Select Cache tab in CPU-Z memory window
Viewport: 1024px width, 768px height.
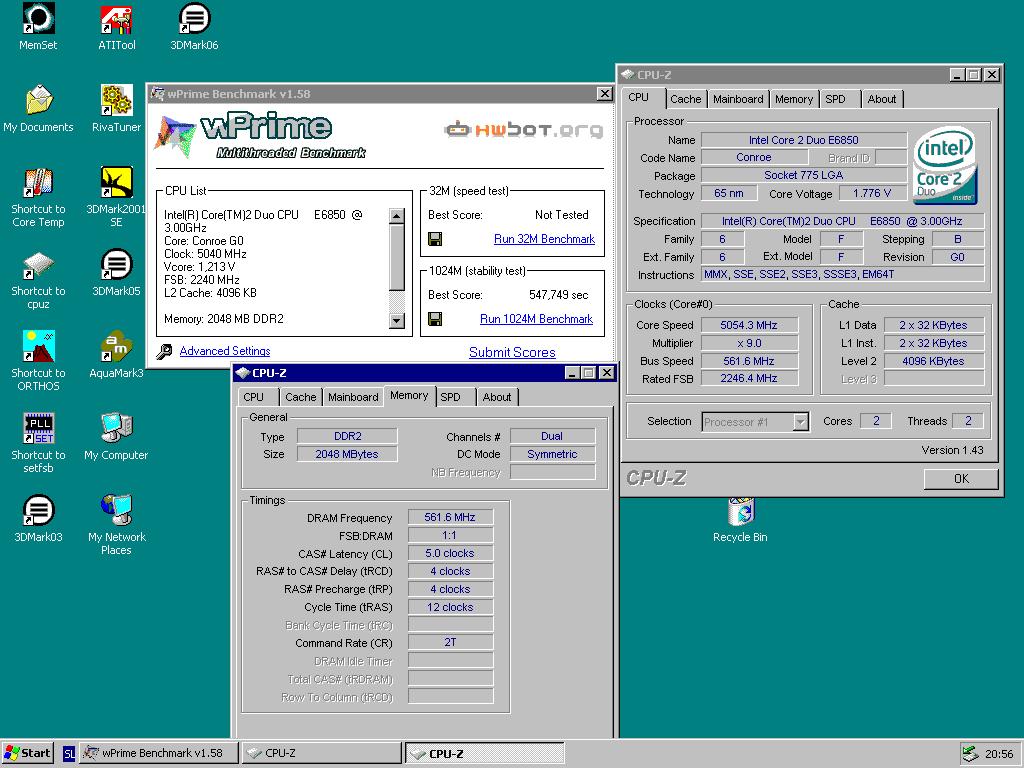(x=300, y=397)
